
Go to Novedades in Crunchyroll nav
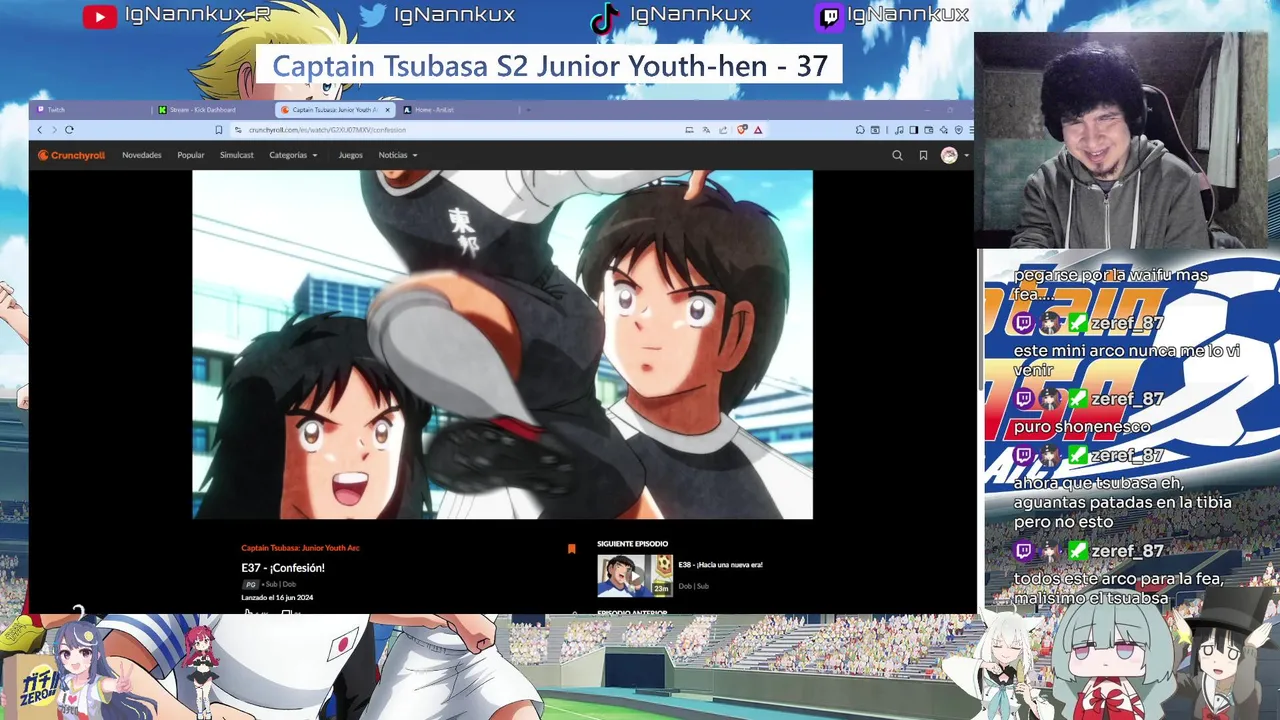[141, 155]
